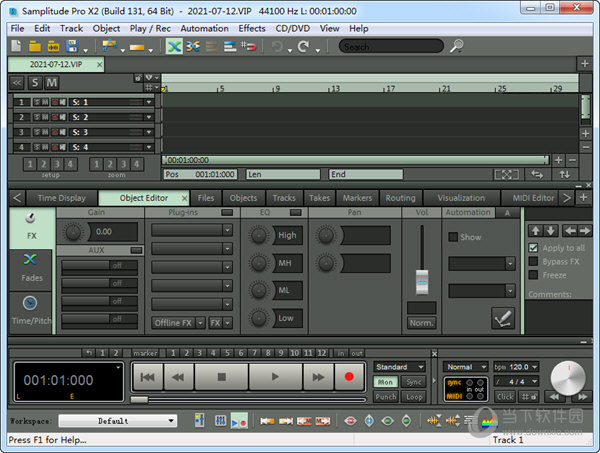Screen dimensions: 600x453
Task: Open the bpm 120.0 tempo dropdown
Action: 516,367
